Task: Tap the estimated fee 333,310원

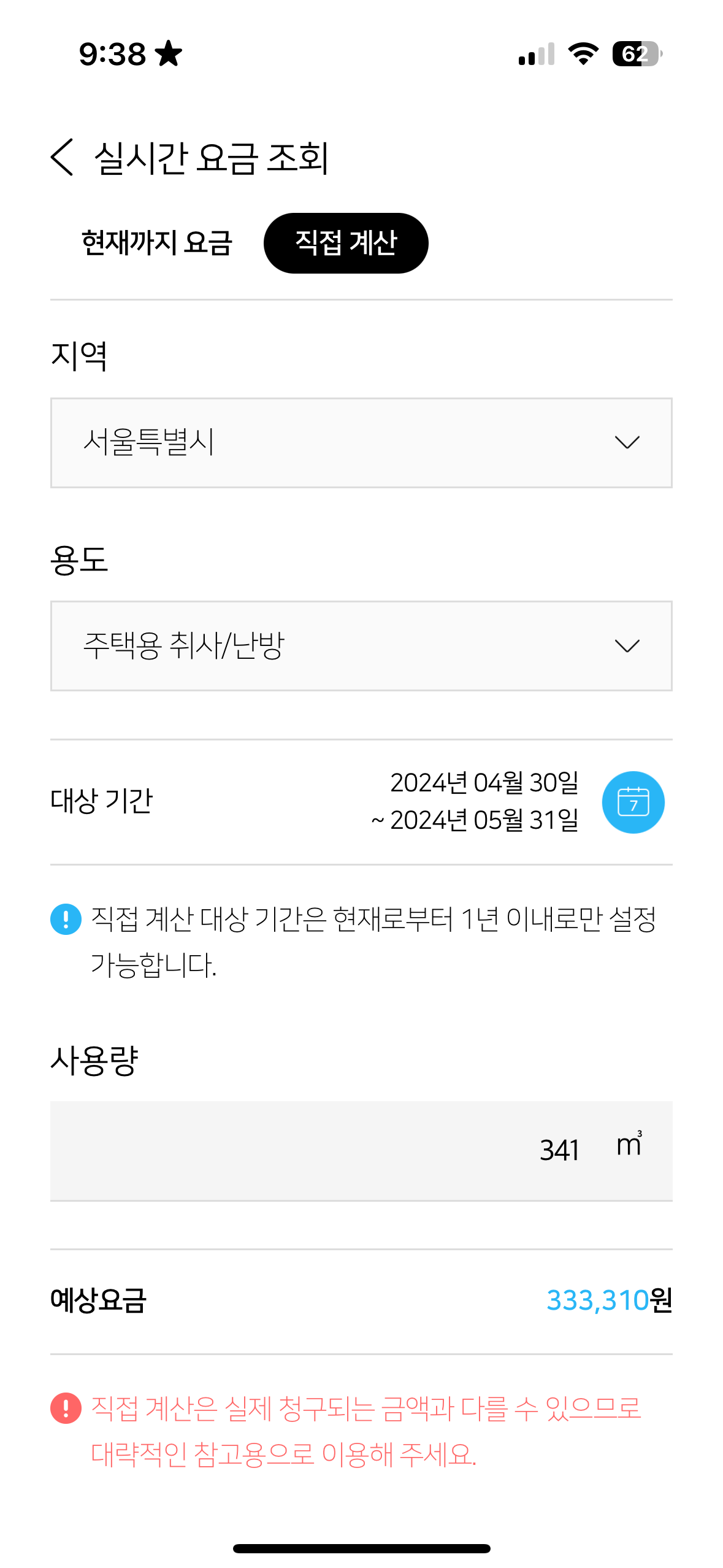Action: (x=608, y=1301)
